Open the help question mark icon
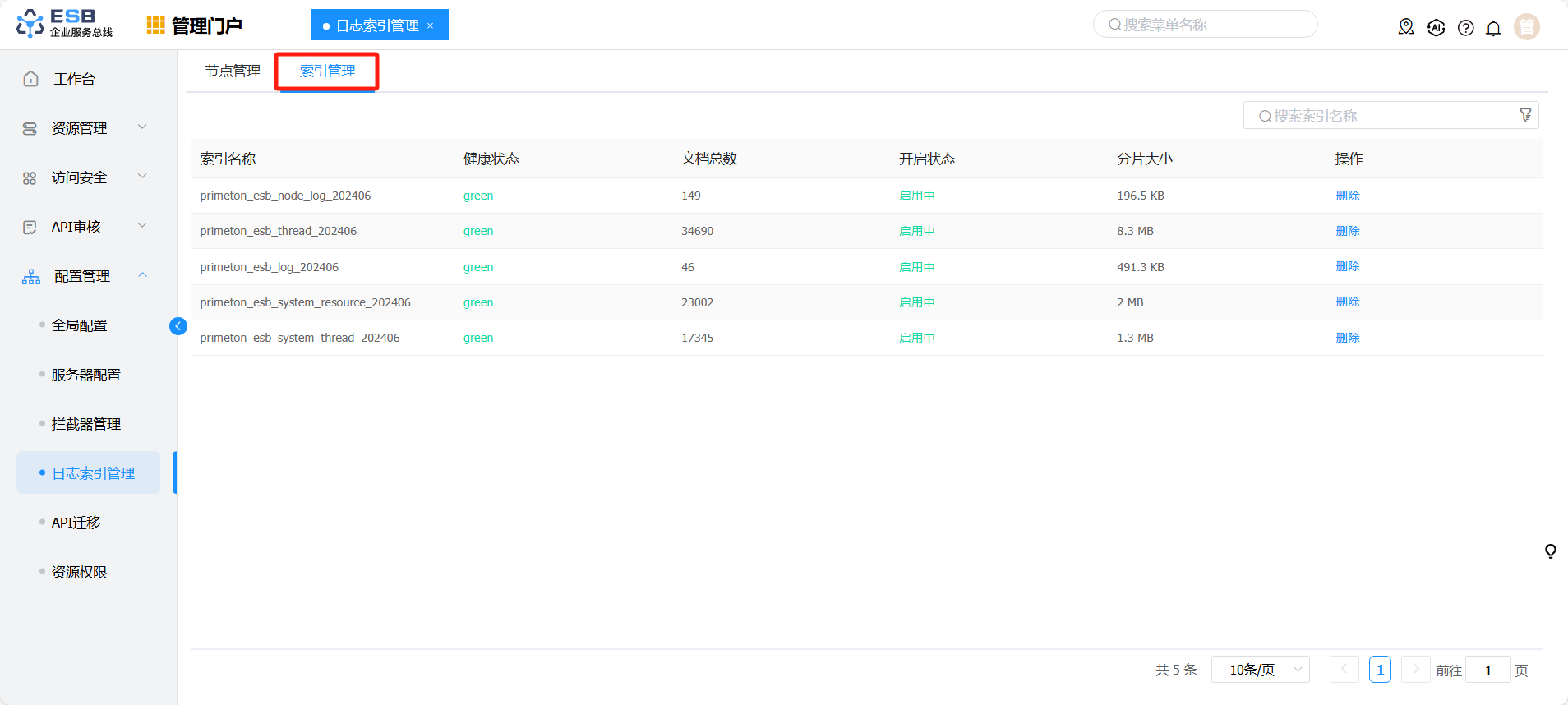 (x=1465, y=28)
